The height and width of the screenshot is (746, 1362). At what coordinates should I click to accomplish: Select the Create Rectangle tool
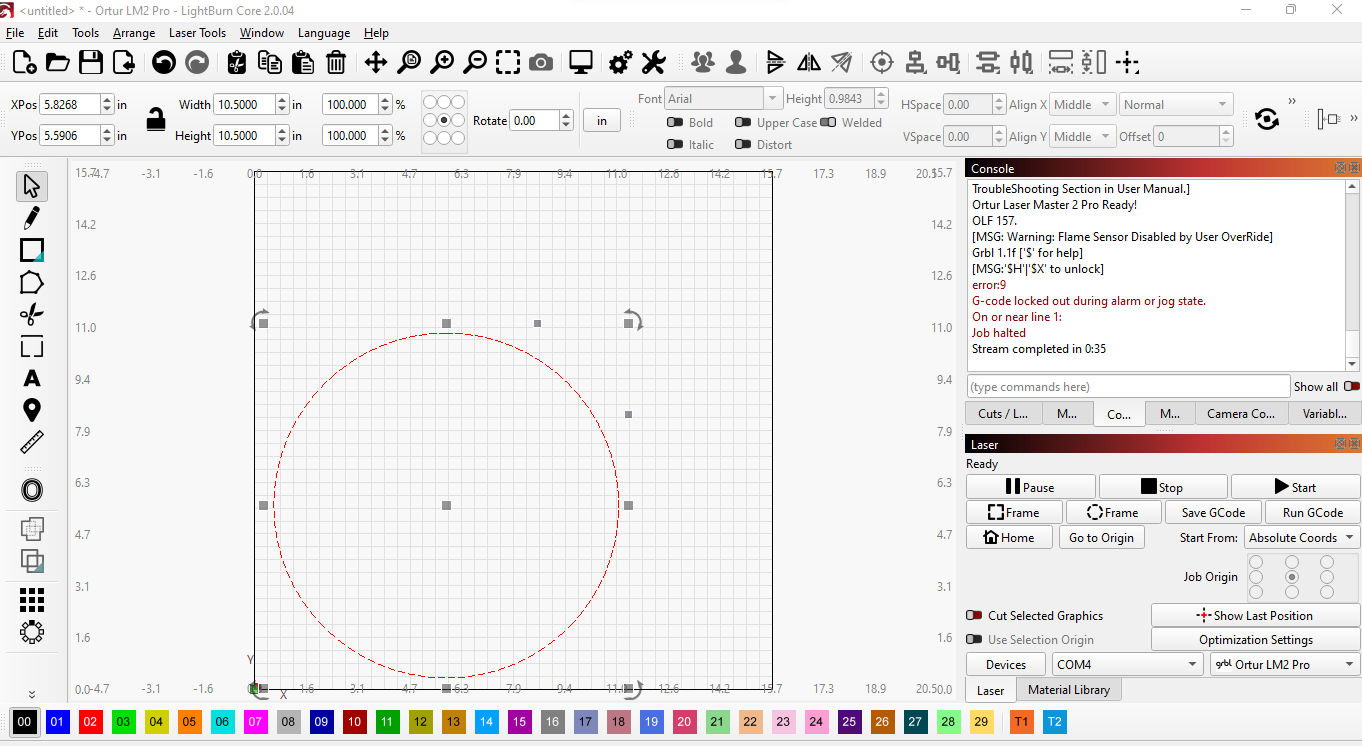coord(31,250)
